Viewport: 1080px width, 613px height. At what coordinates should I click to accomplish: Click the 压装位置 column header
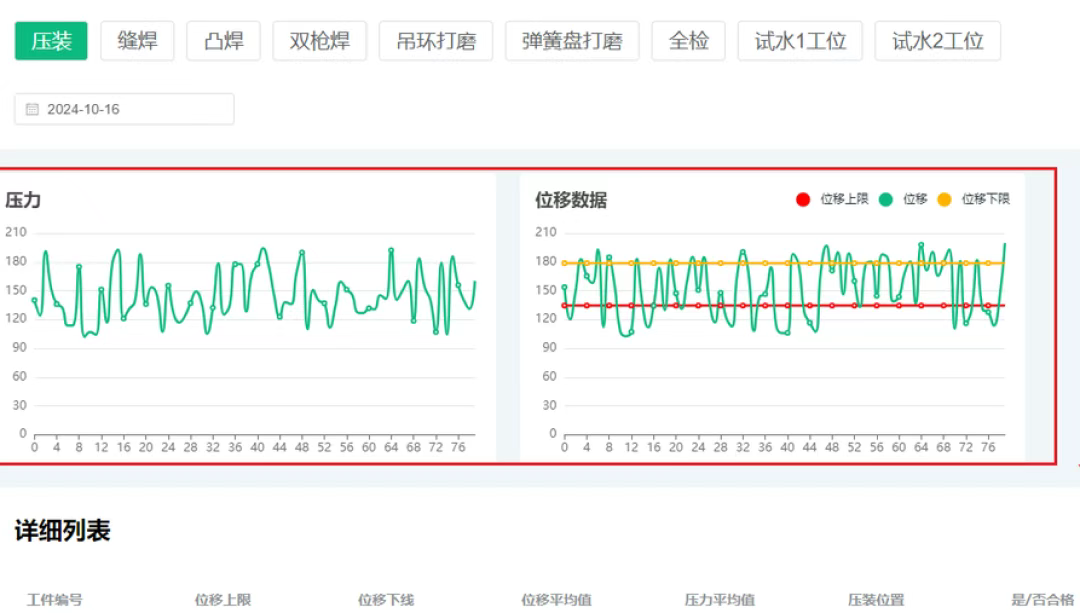point(876,600)
